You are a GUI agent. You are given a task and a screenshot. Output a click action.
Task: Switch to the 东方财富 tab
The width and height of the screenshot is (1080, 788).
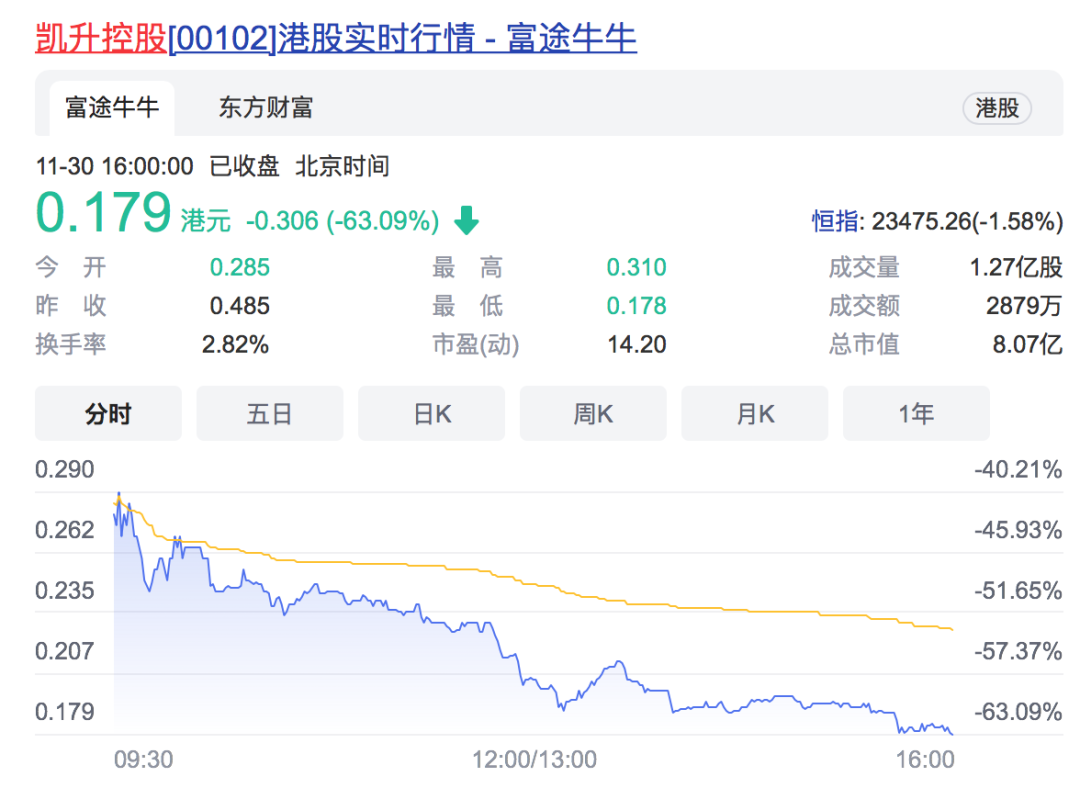266,108
